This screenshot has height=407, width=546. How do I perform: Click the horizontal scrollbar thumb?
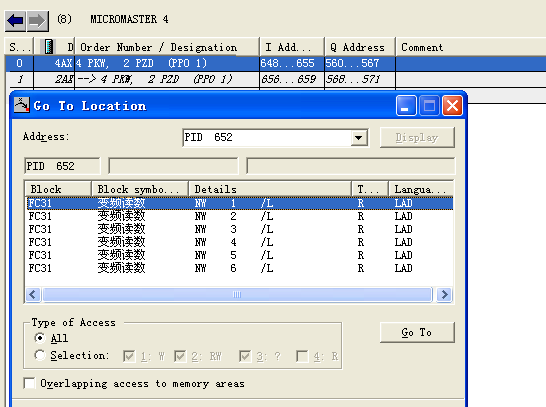pyautogui.click(x=237, y=295)
